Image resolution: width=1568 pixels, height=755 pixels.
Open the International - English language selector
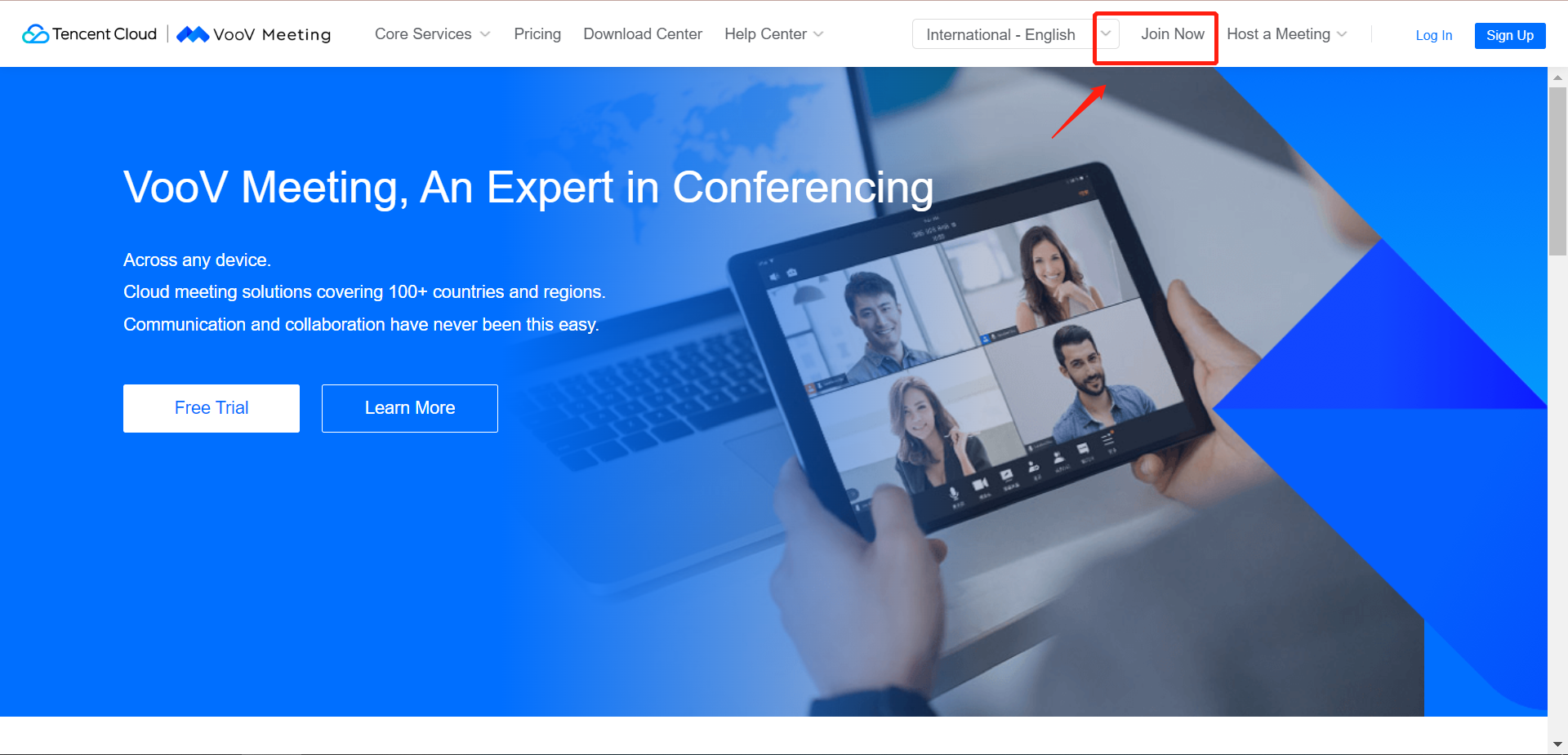[x=1015, y=34]
